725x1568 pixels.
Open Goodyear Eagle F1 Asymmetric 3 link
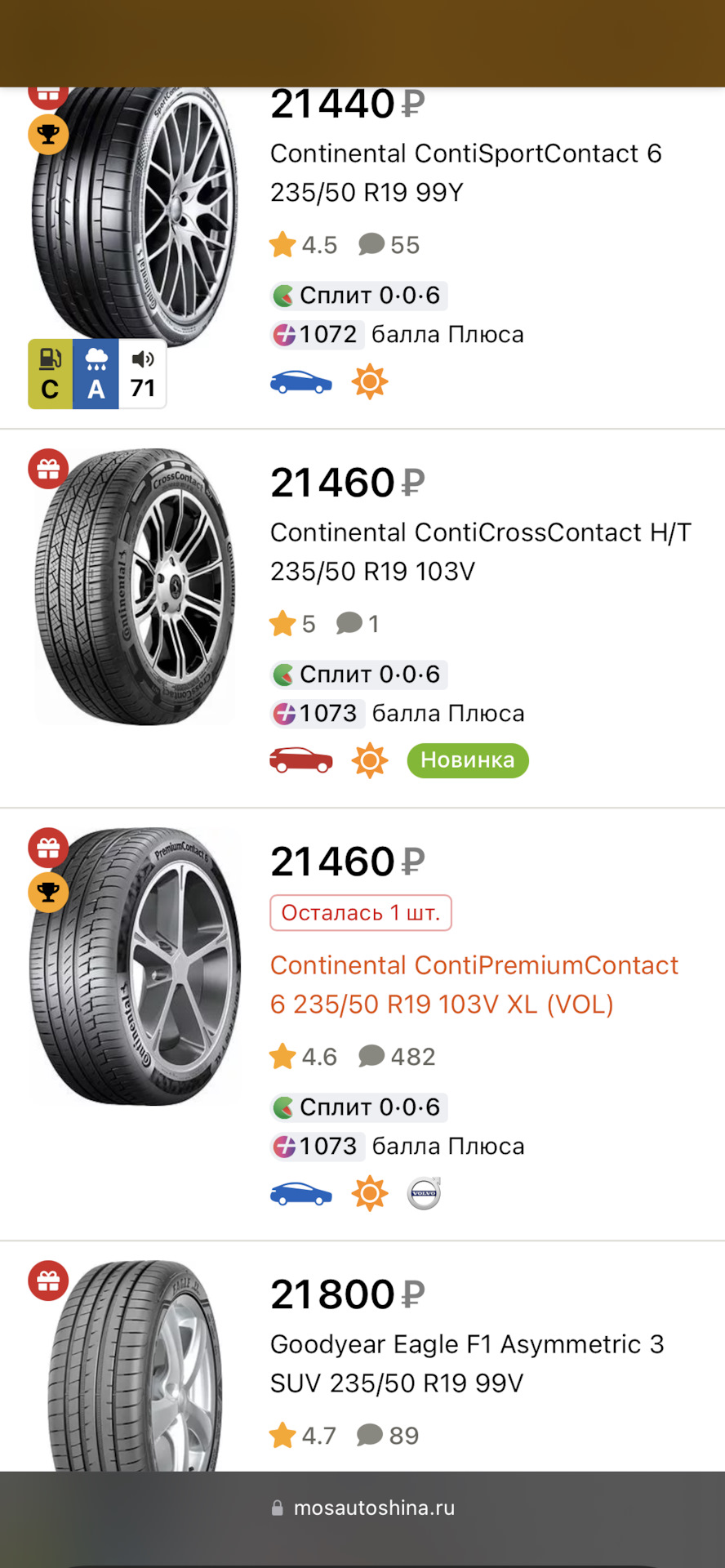point(467,1363)
